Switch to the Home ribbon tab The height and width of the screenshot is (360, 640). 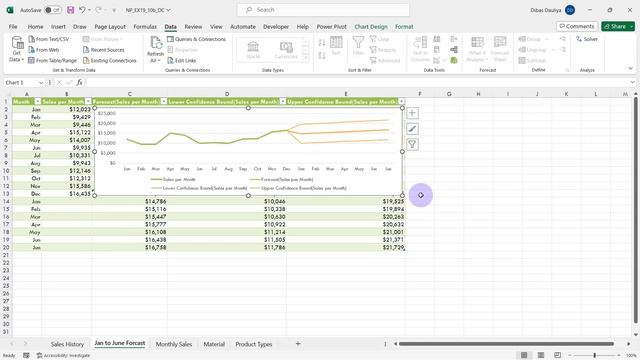coord(36,27)
